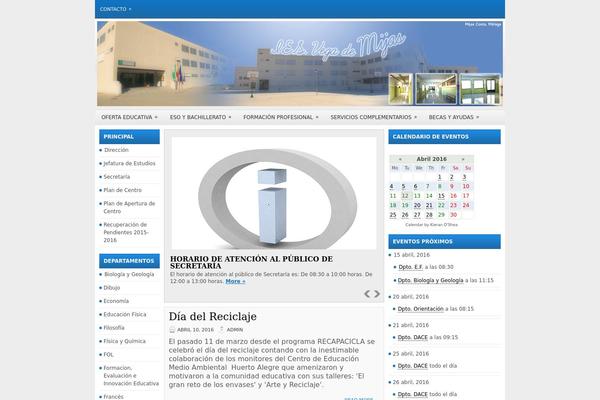Image resolution: width=600 pixels, height=400 pixels.
Task: Select April 15 in the calendar
Action: click(441, 196)
